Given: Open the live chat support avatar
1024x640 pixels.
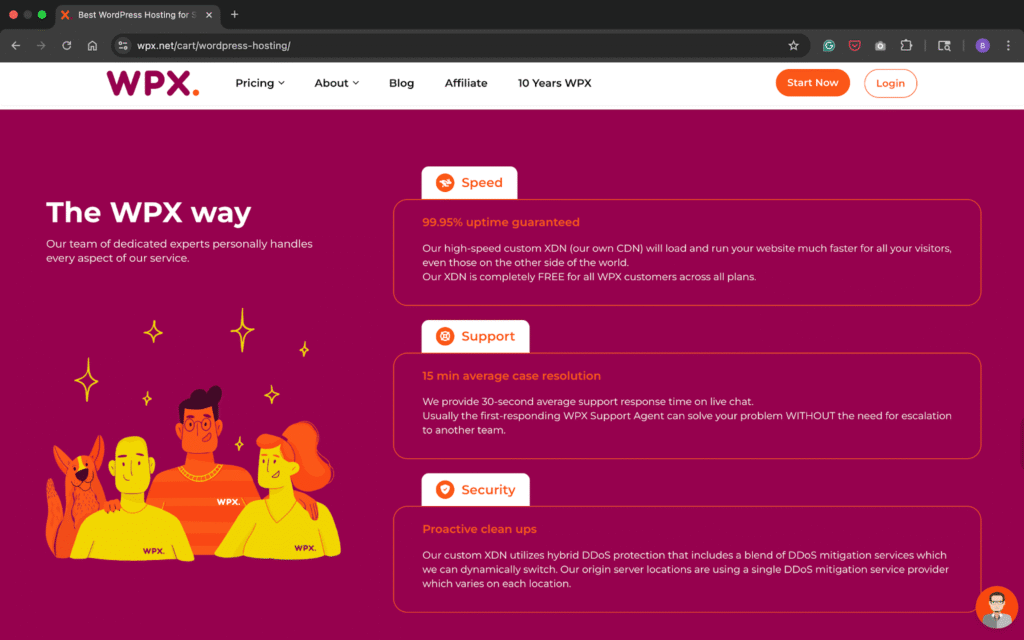Looking at the screenshot, I should (996, 607).
